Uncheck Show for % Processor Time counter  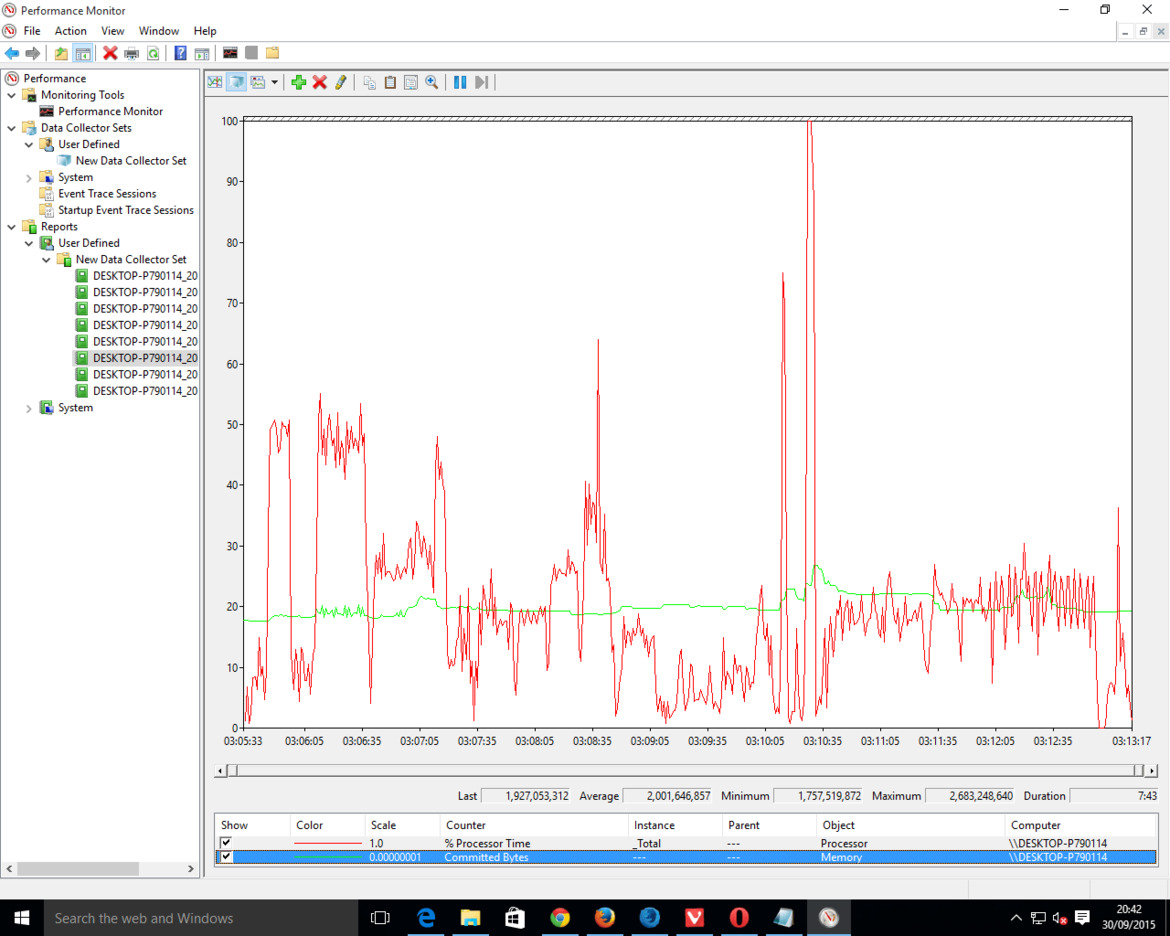pyautogui.click(x=226, y=843)
